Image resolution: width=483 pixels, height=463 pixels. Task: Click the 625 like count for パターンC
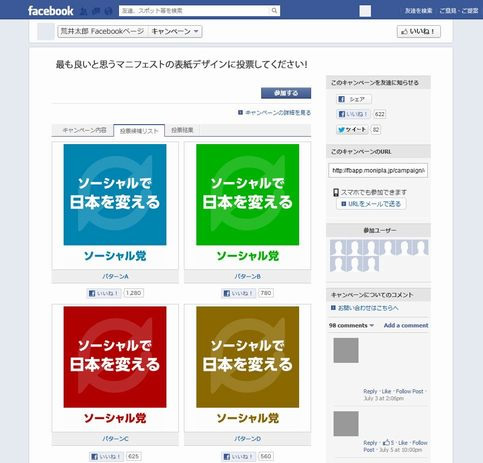point(133,456)
